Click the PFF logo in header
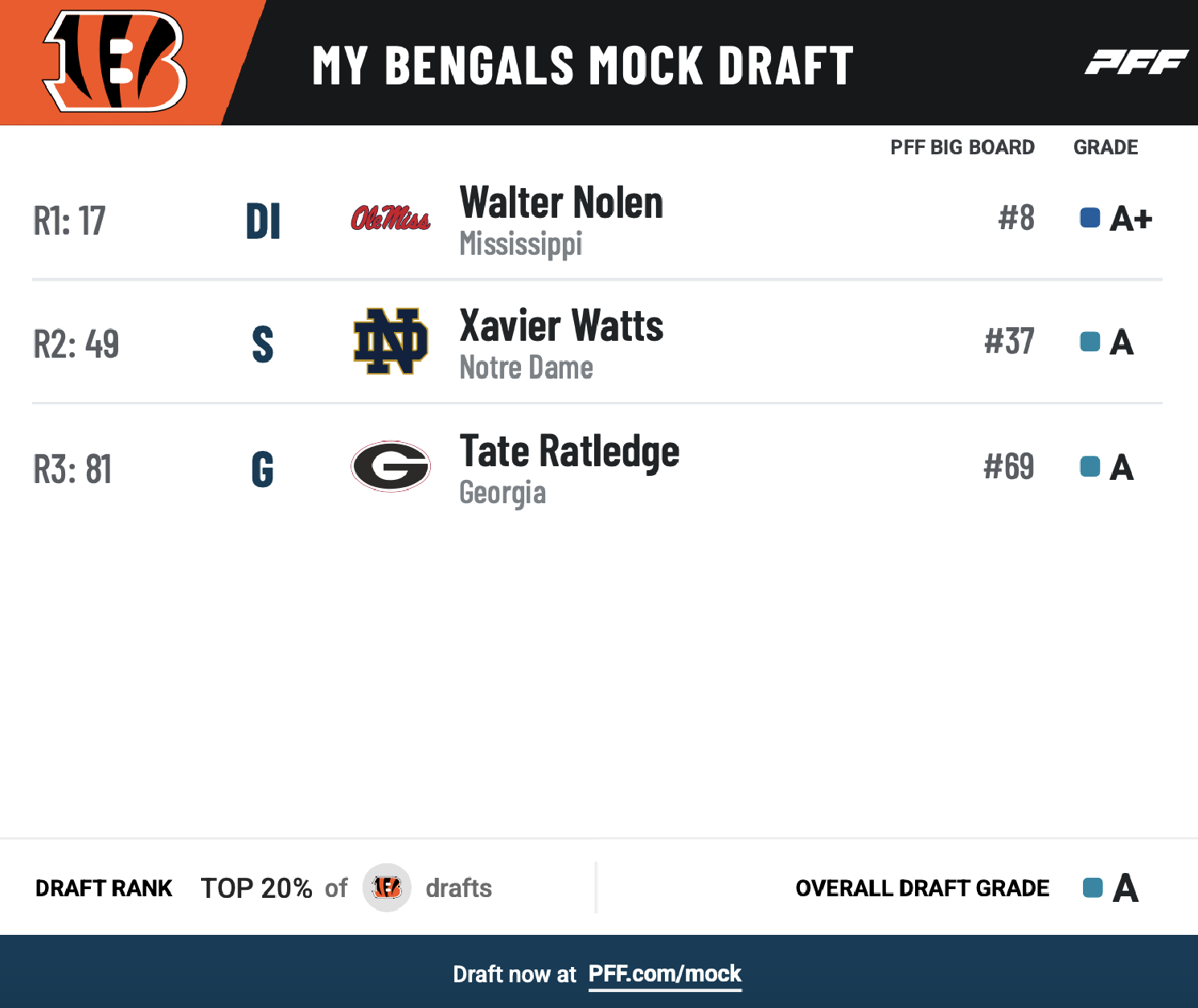This screenshot has width=1198, height=1008. click(1136, 62)
